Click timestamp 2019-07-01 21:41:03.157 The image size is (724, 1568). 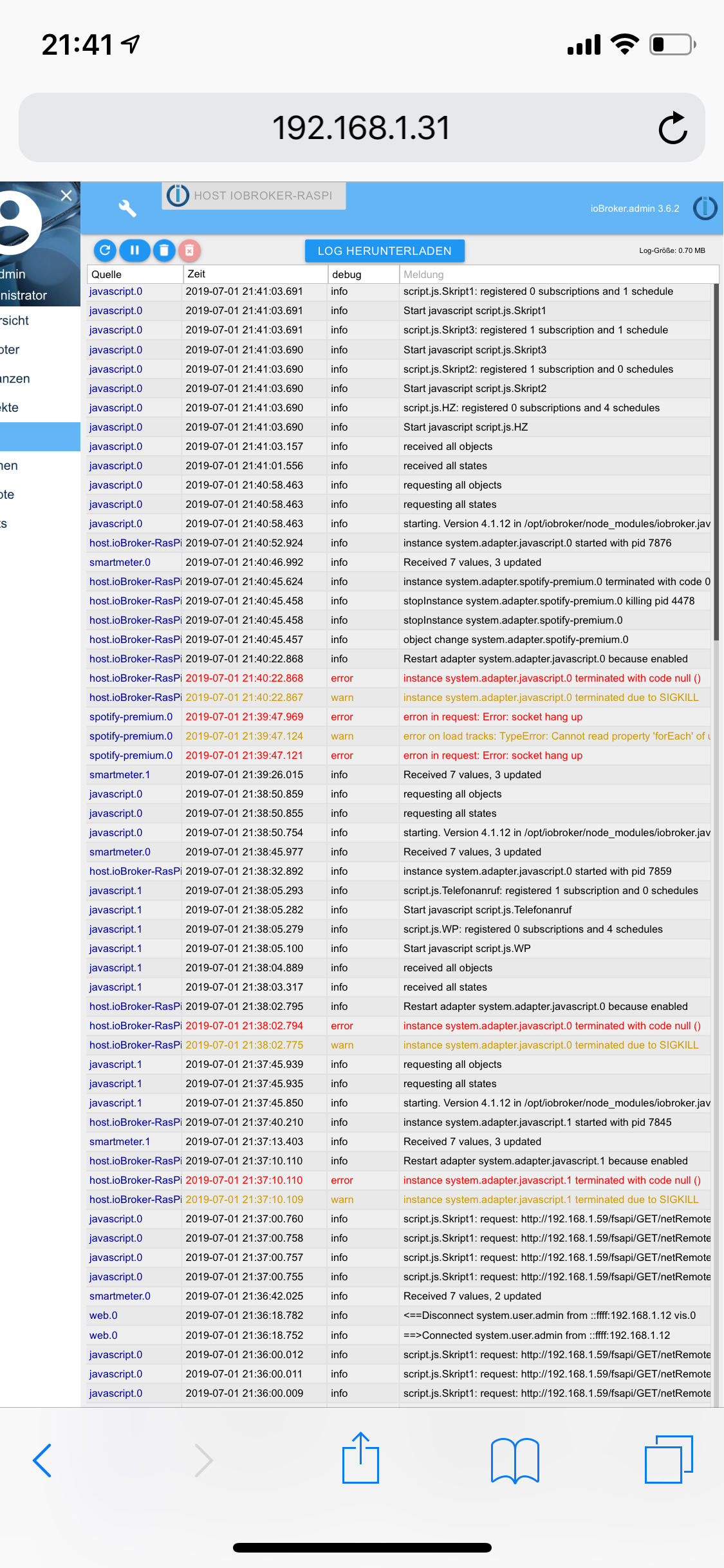[x=245, y=447]
